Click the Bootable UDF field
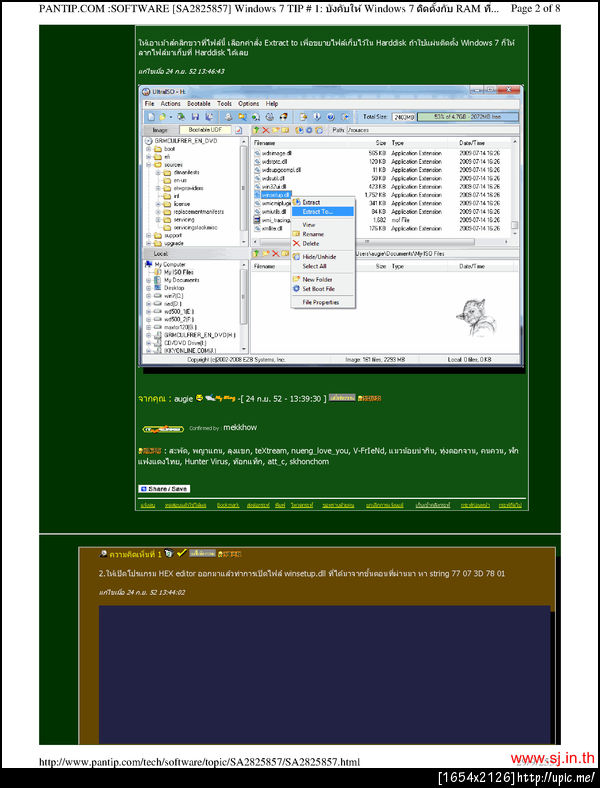Image resolution: width=600 pixels, height=788 pixels. point(206,130)
